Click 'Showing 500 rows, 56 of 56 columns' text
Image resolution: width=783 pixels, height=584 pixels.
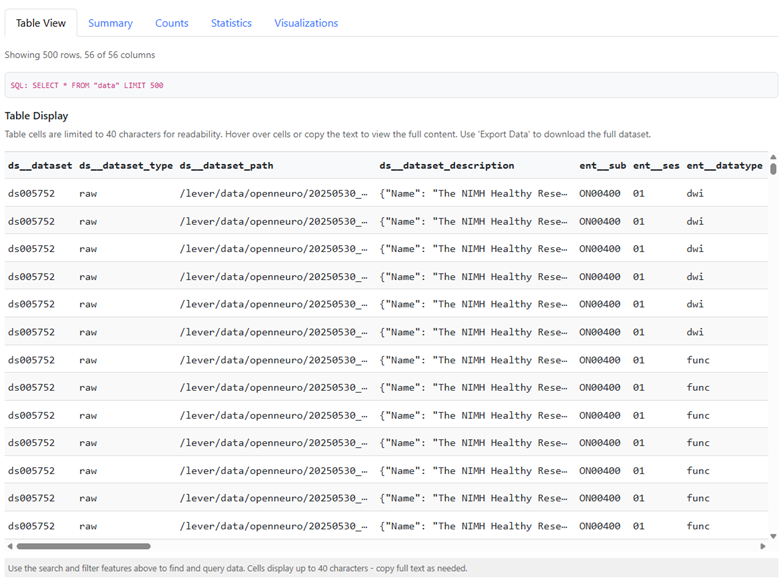80,55
